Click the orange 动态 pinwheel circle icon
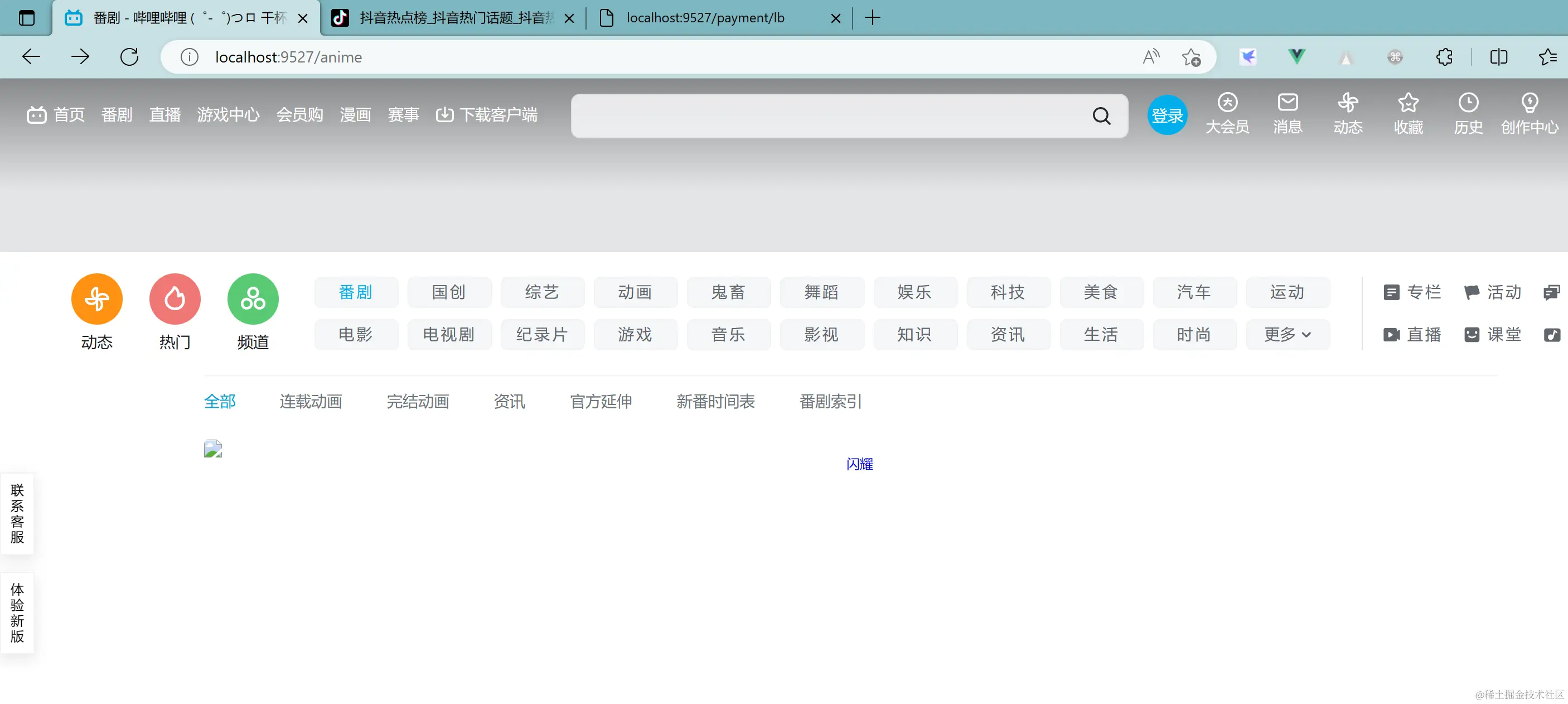The image size is (1568, 704). [x=97, y=299]
